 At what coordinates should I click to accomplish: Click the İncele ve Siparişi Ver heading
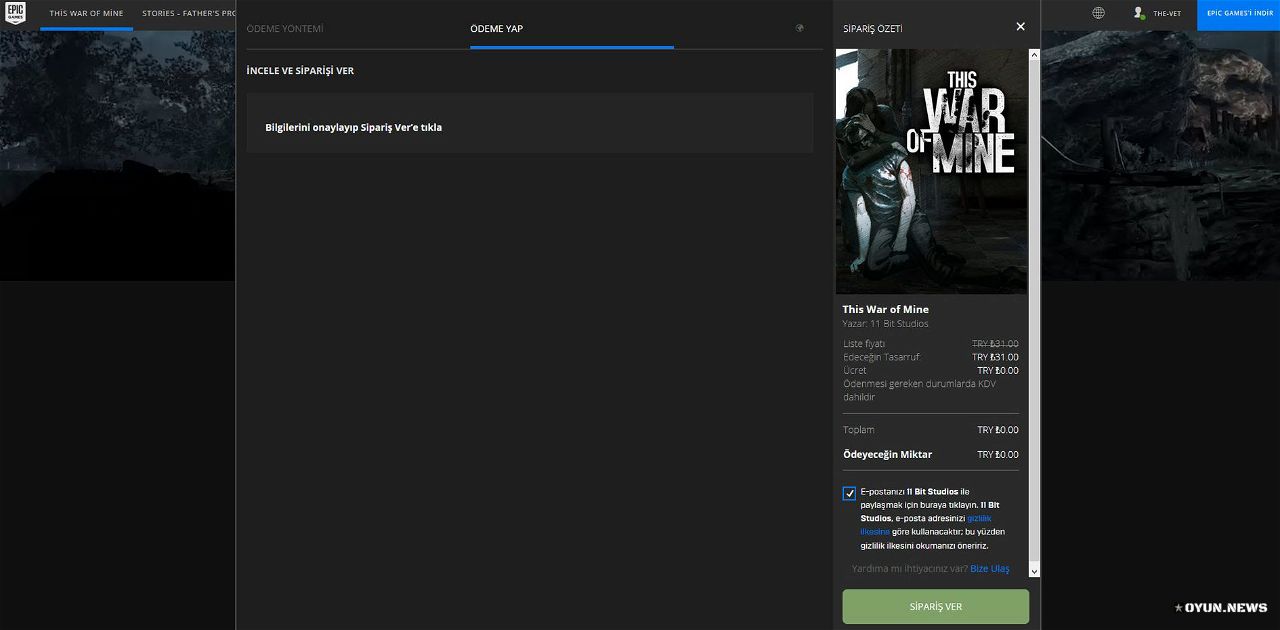(300, 71)
